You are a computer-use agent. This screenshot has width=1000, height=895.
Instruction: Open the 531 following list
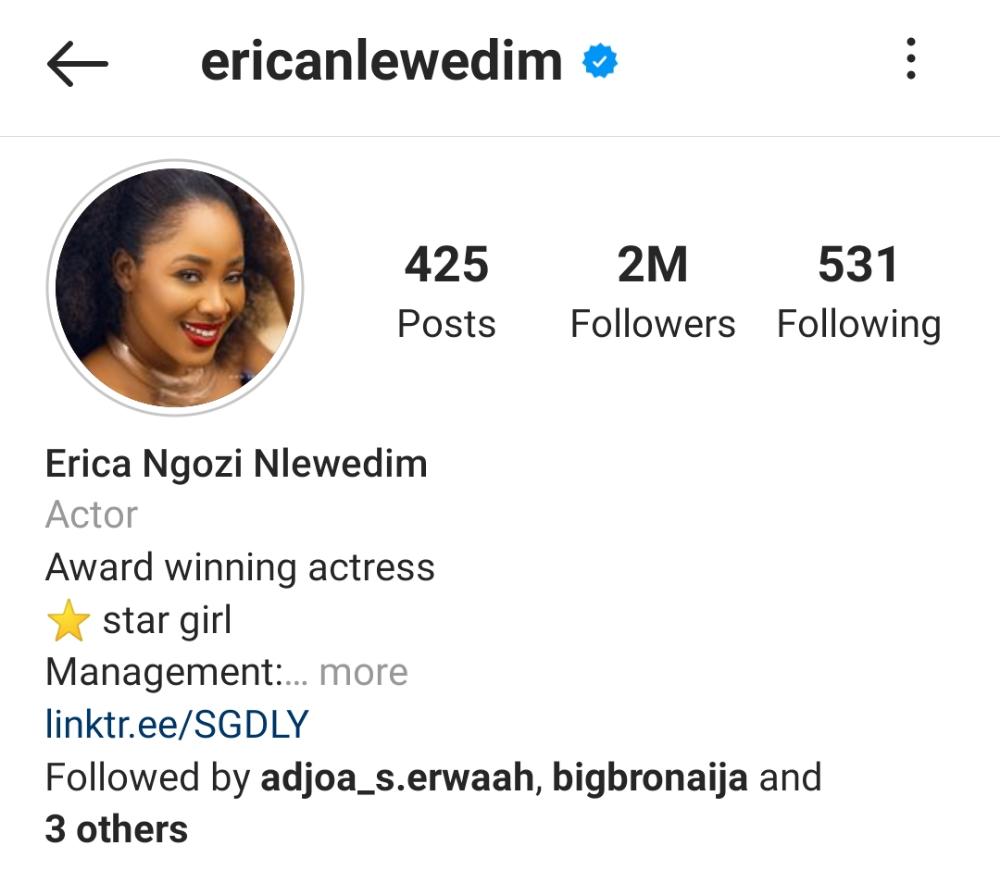(858, 290)
